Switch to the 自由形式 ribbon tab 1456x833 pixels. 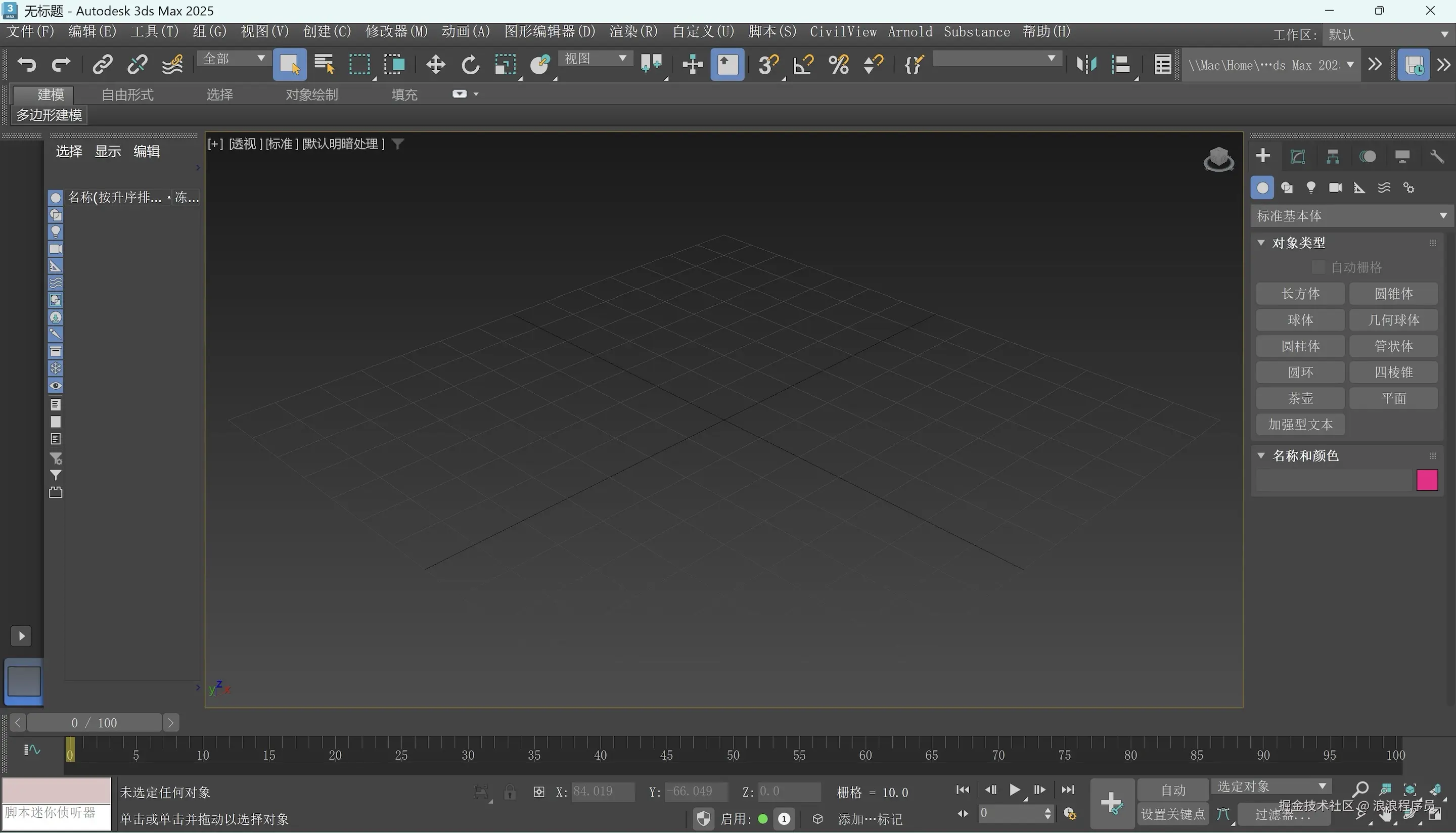pyautogui.click(x=127, y=95)
